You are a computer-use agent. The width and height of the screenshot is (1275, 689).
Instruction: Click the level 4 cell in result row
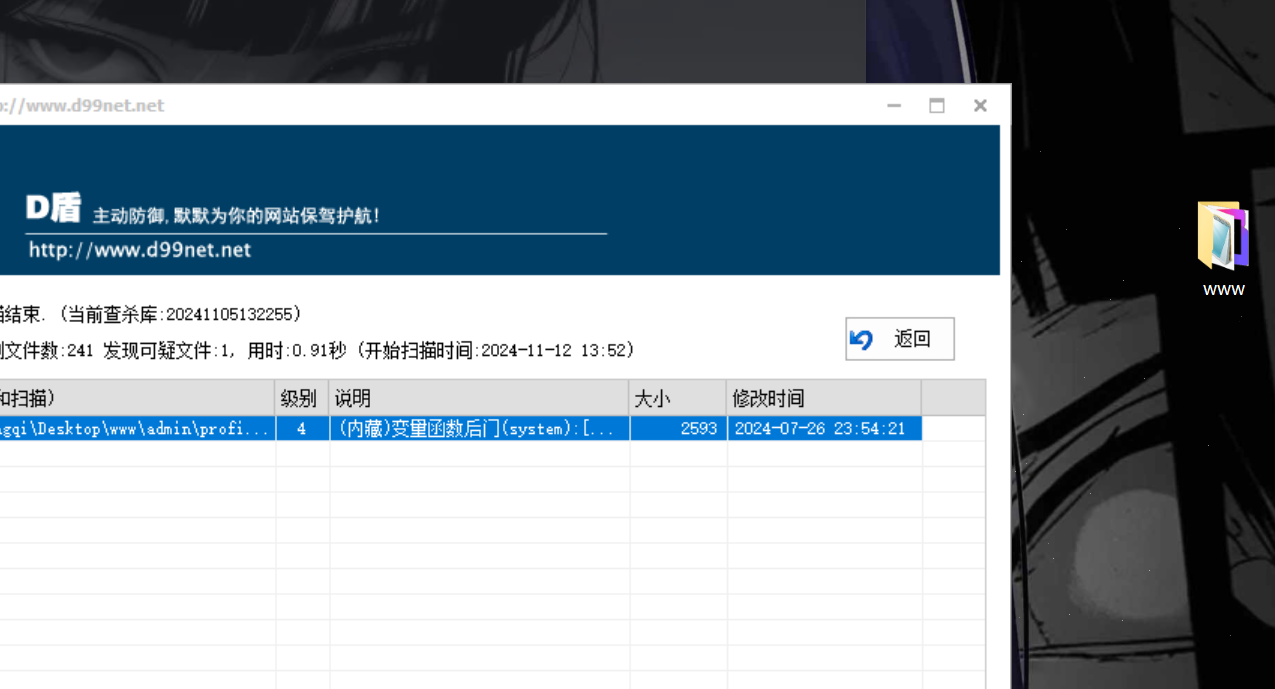[x=301, y=428]
